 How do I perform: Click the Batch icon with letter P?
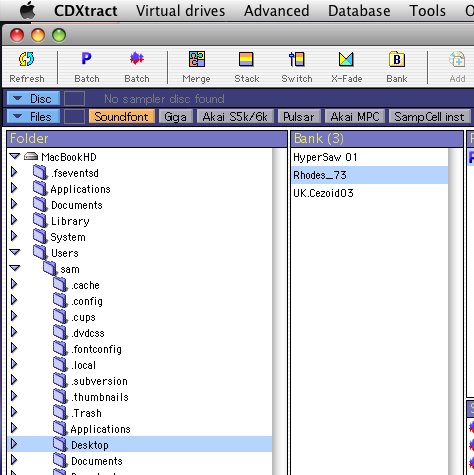point(86,59)
